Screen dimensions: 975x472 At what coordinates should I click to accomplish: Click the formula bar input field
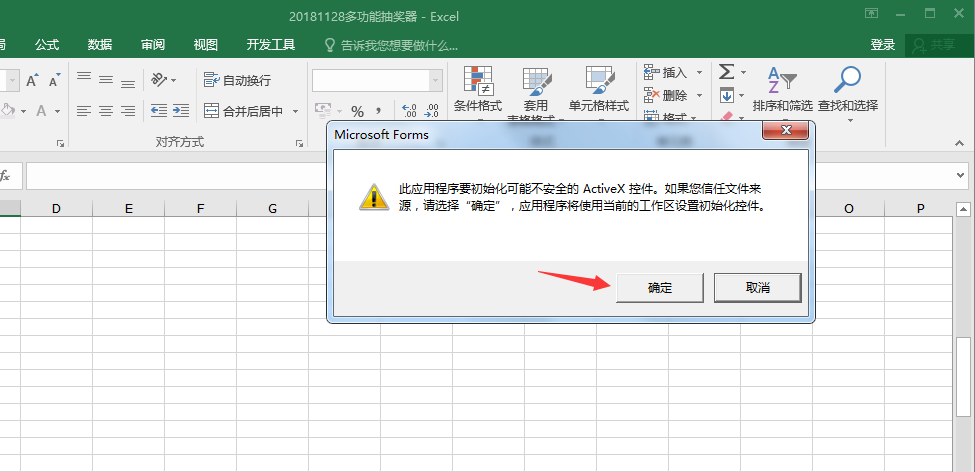click(x=489, y=176)
